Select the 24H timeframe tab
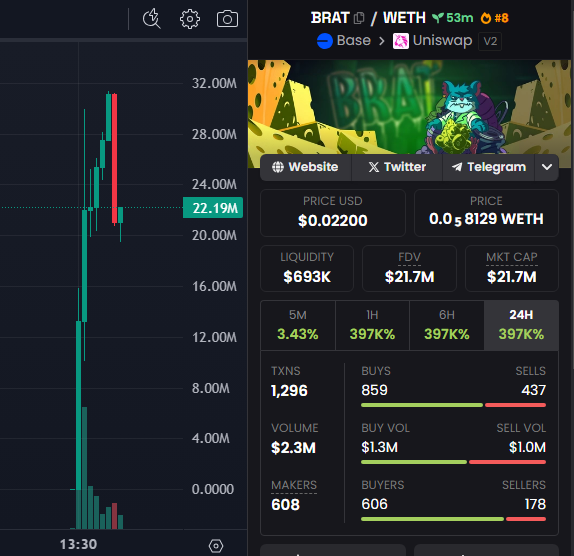 coord(521,325)
